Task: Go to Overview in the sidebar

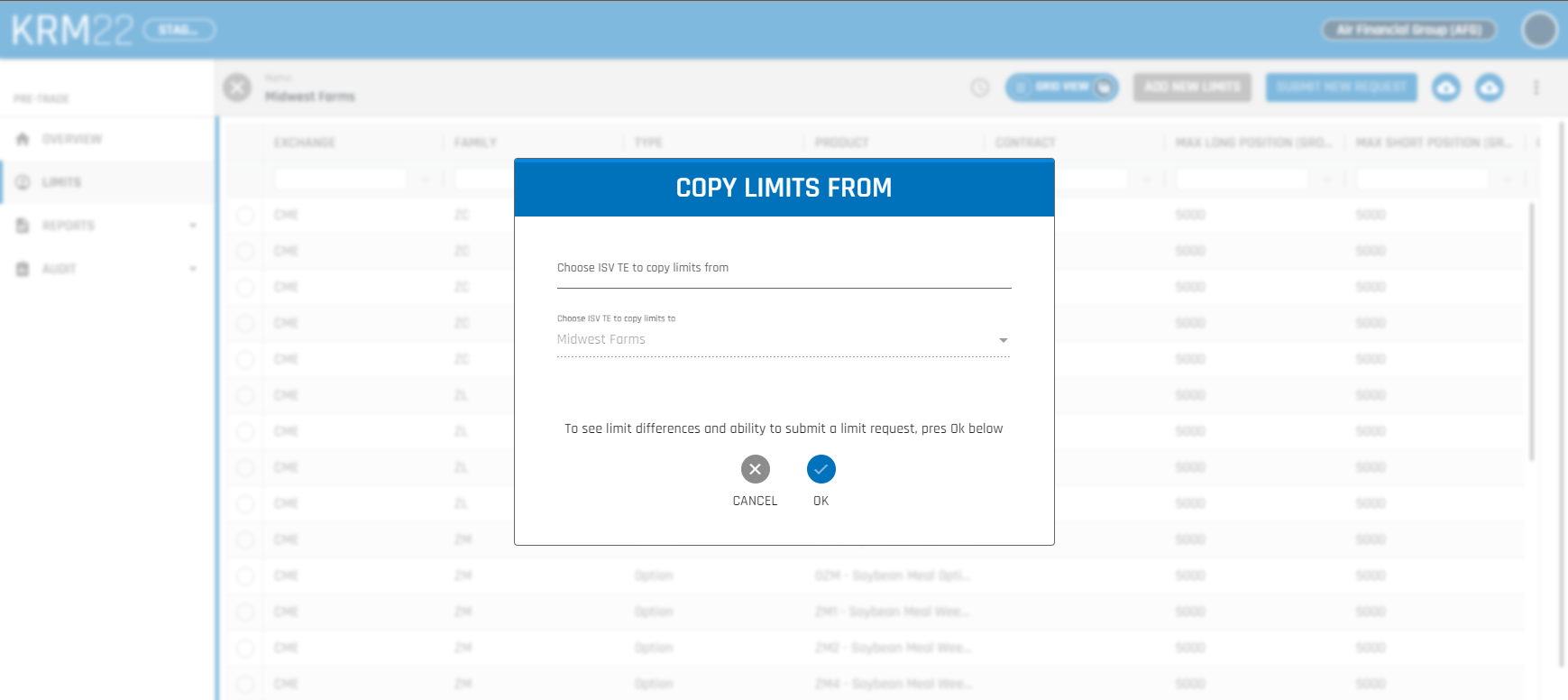Action: 72,139
